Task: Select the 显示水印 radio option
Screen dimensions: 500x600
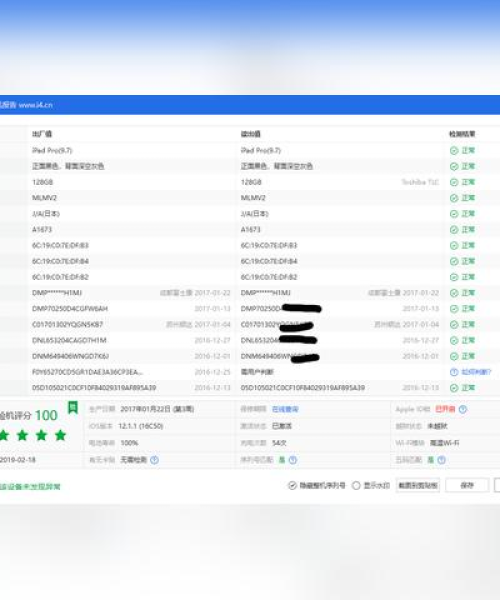Action: pyautogui.click(x=356, y=486)
